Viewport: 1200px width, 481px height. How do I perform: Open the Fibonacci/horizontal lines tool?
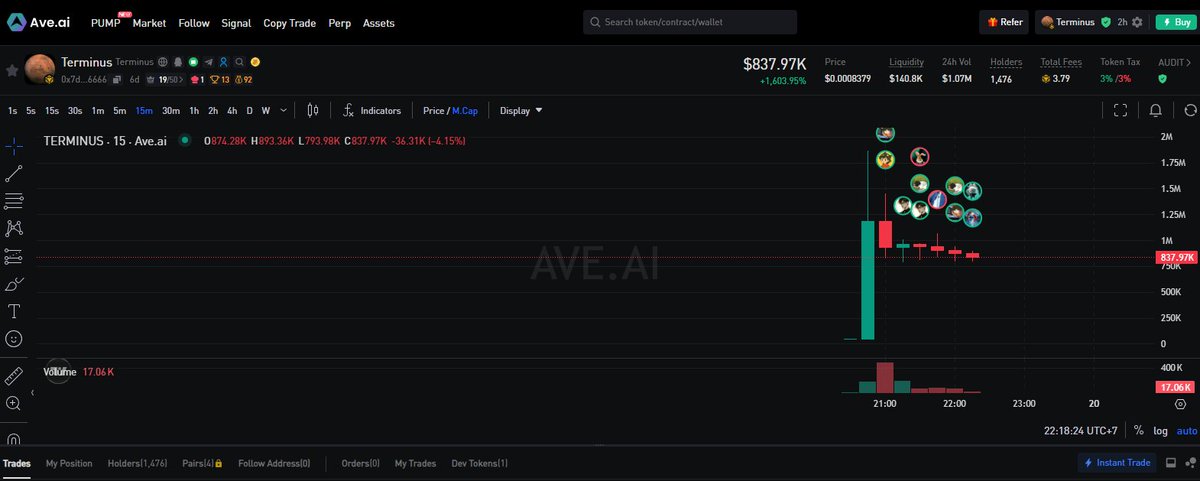point(14,201)
